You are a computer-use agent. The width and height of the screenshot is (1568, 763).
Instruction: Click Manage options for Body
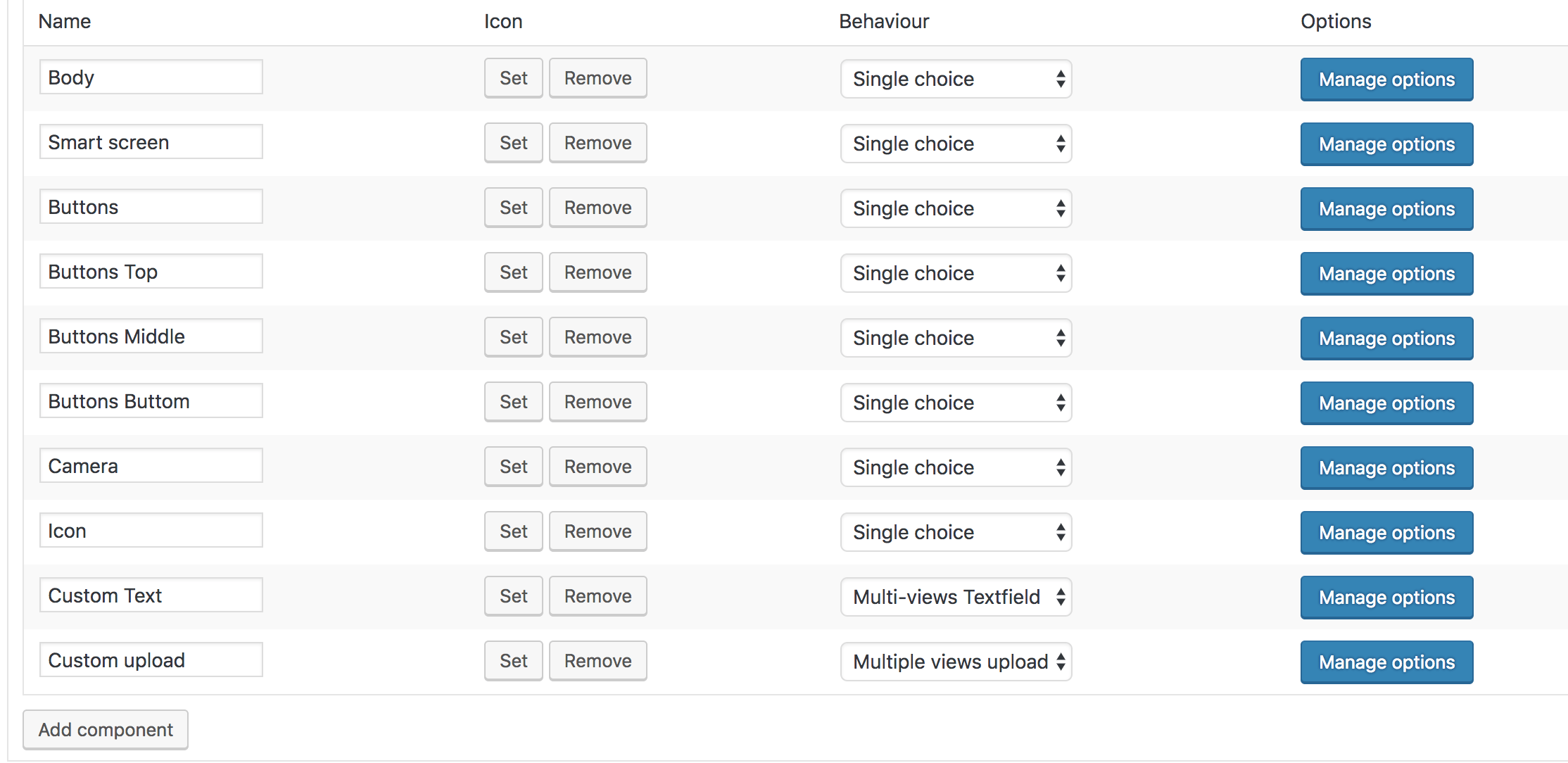[x=1386, y=80]
